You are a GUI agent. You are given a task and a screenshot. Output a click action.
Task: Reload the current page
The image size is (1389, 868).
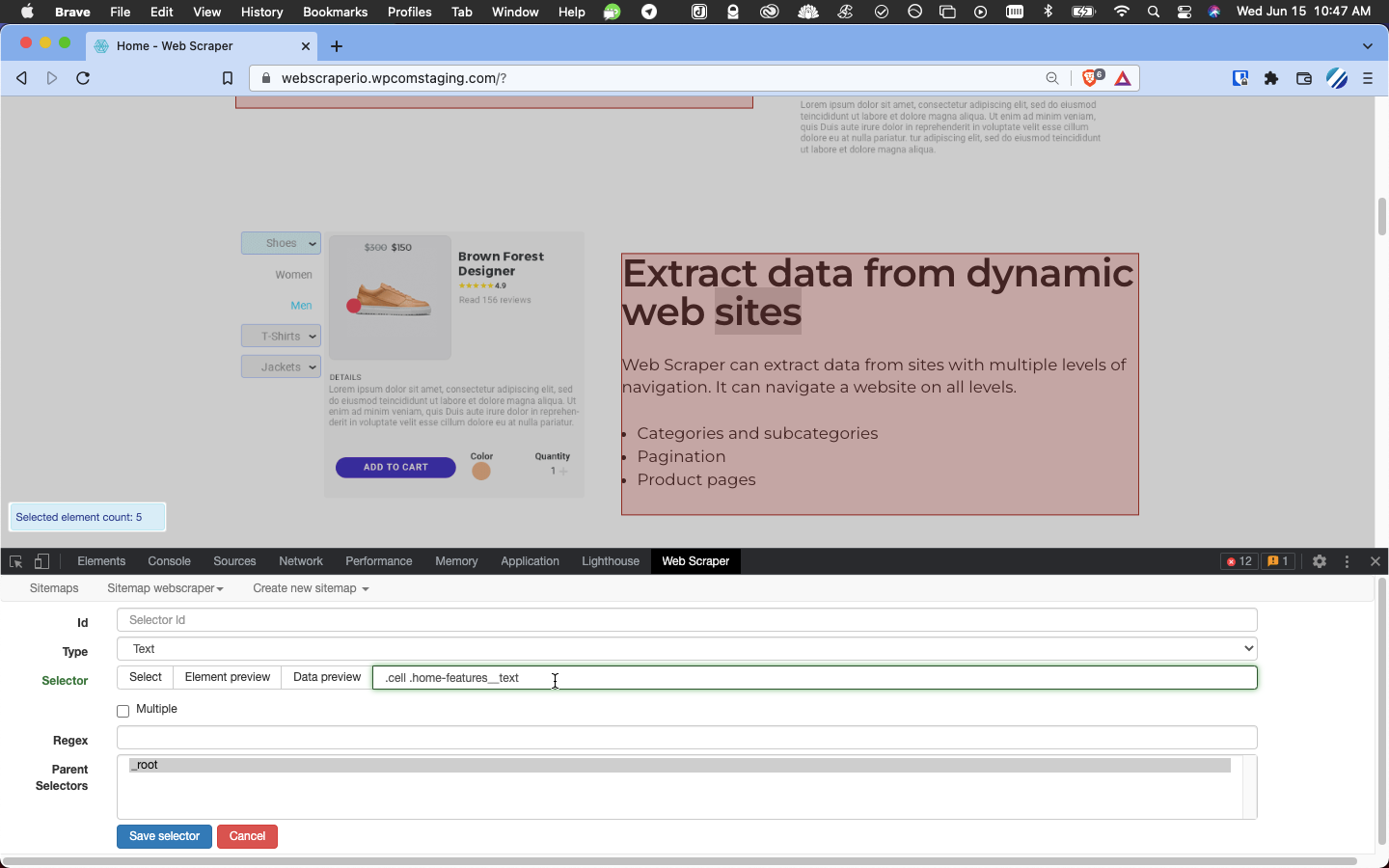click(x=83, y=79)
